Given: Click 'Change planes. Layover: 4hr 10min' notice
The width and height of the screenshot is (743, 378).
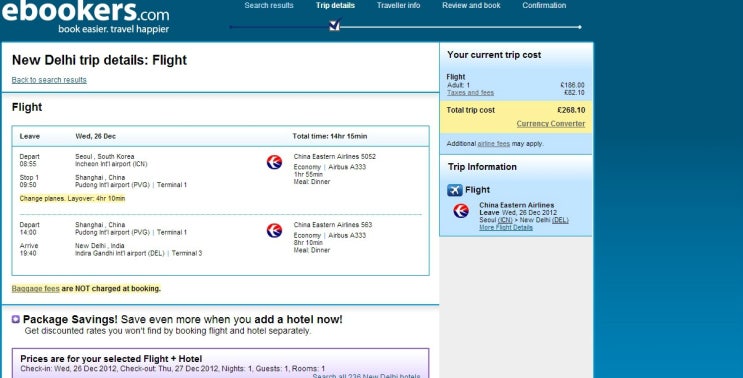Looking at the screenshot, I should (72, 198).
